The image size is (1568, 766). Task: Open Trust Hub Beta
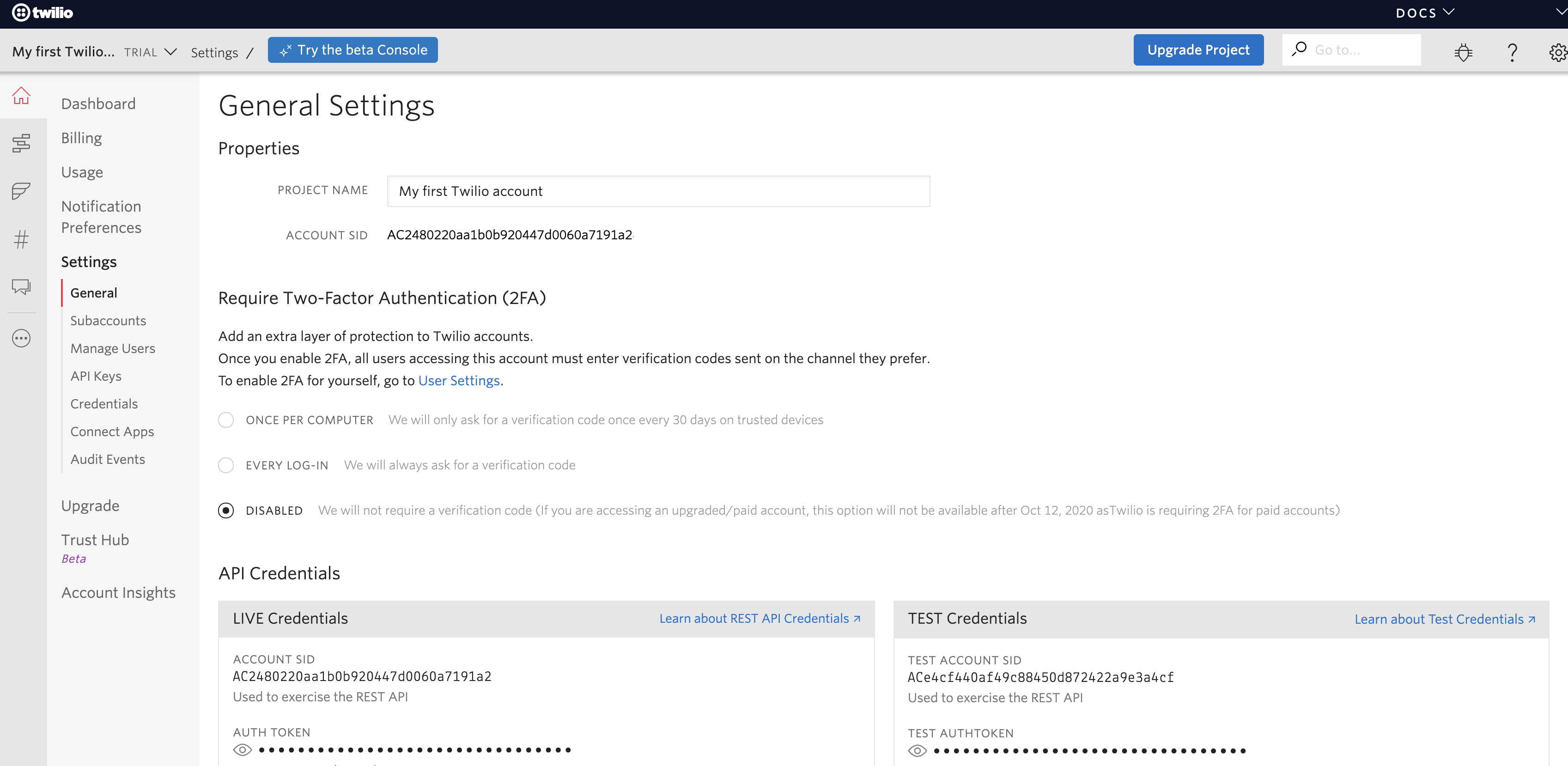pos(95,548)
